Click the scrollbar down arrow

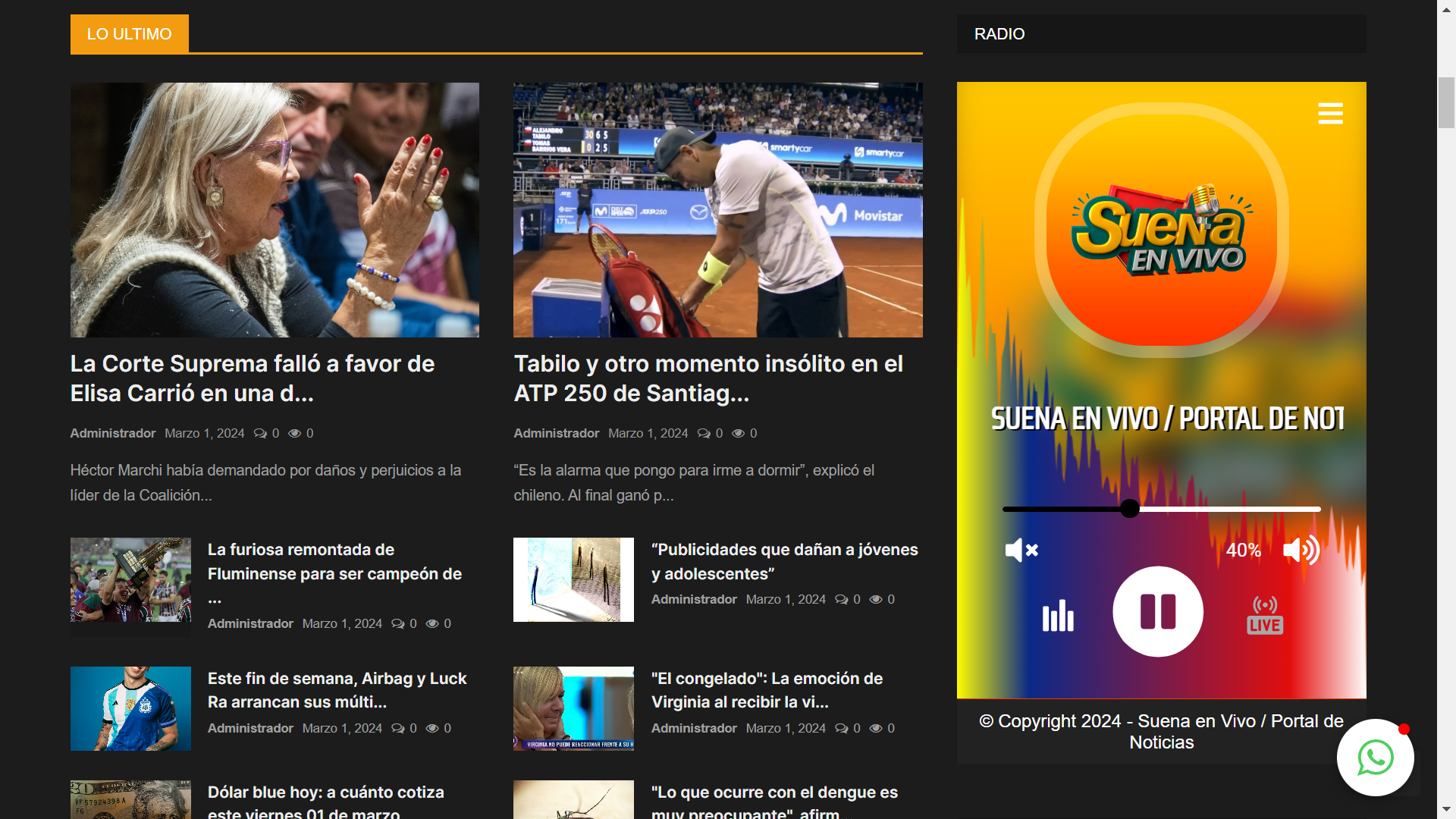click(1446, 810)
